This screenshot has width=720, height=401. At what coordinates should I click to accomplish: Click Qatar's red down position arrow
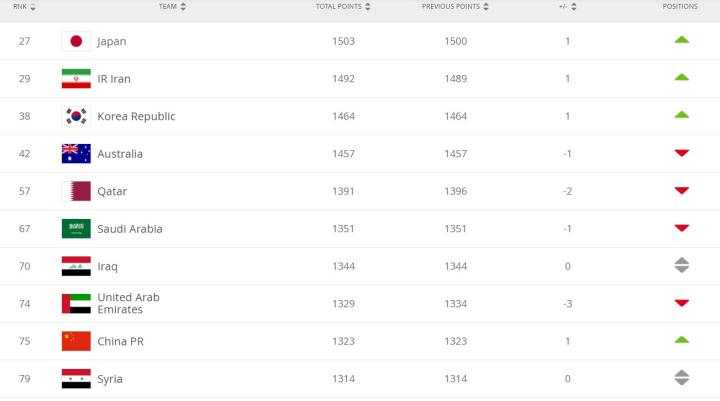coord(682,190)
